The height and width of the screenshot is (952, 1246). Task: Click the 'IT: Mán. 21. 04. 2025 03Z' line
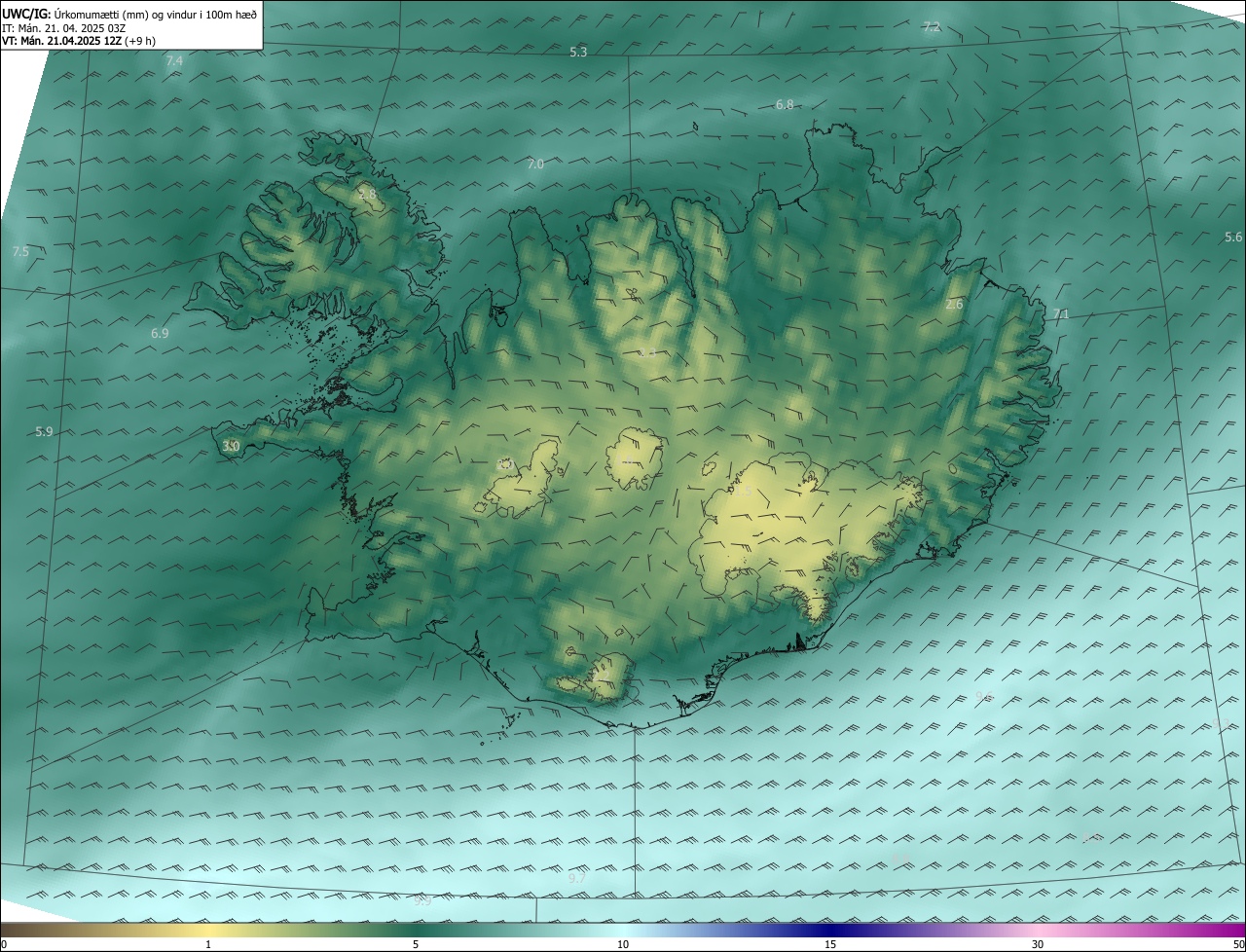point(63,27)
